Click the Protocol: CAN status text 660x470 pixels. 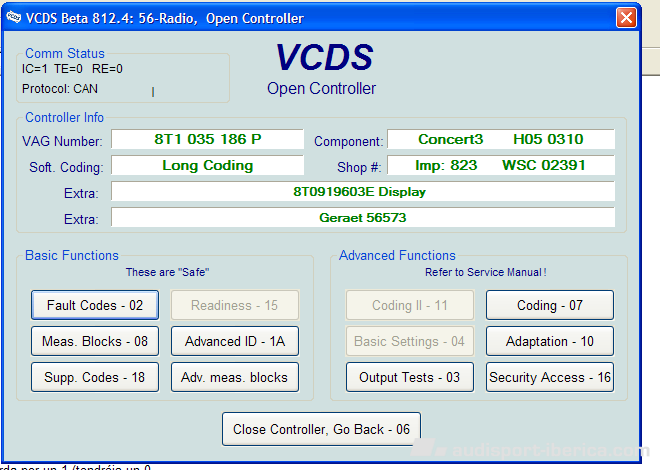[60, 89]
